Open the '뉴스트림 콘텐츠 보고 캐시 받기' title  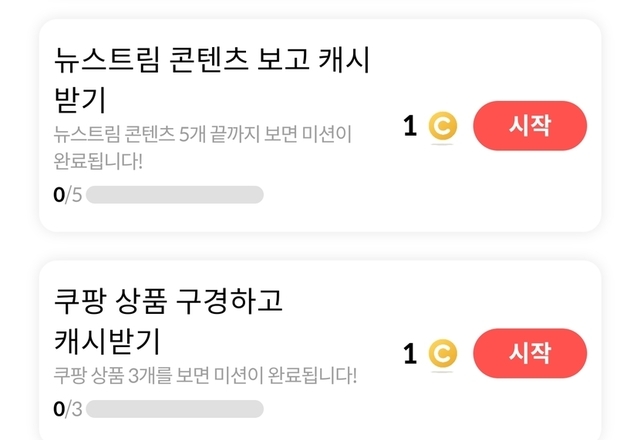point(212,62)
